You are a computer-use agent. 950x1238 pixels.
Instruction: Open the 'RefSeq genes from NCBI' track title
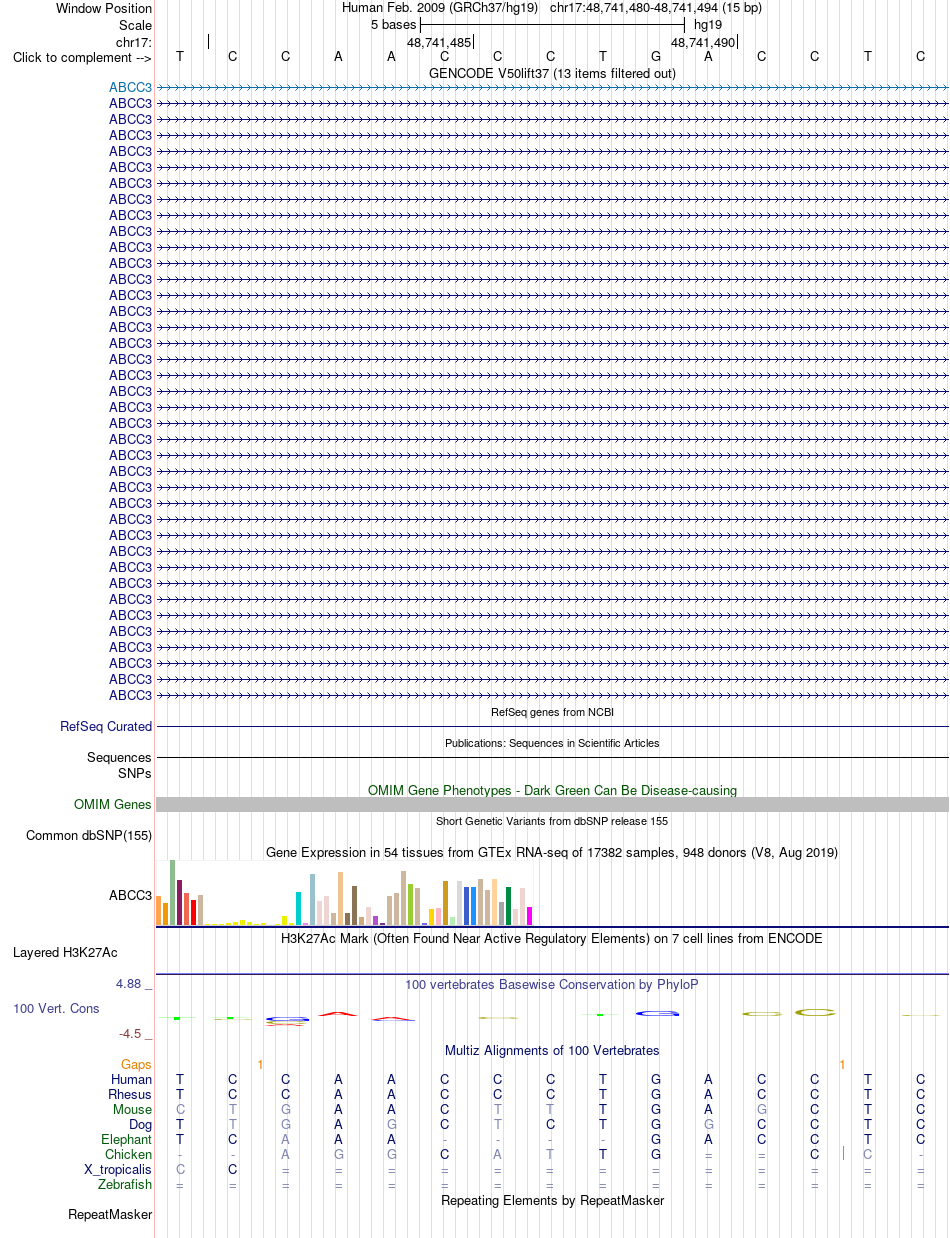coord(552,712)
